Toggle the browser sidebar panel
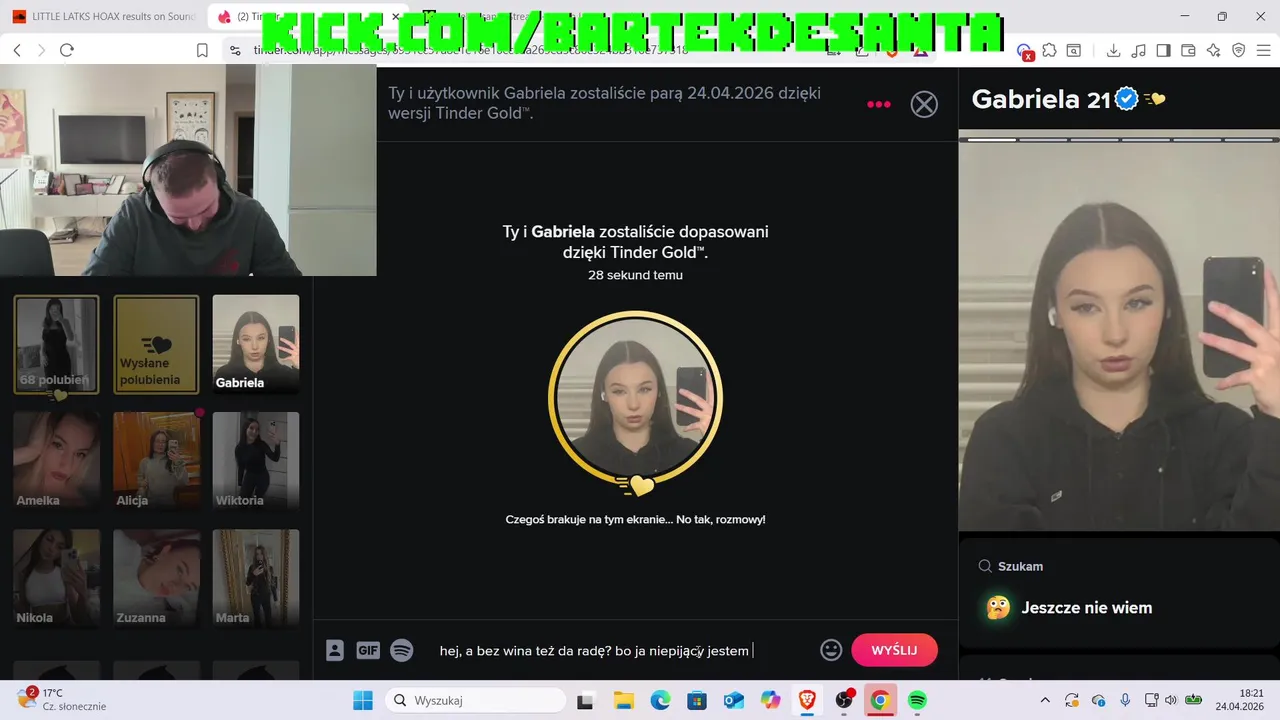The image size is (1280, 720). 1163,50
